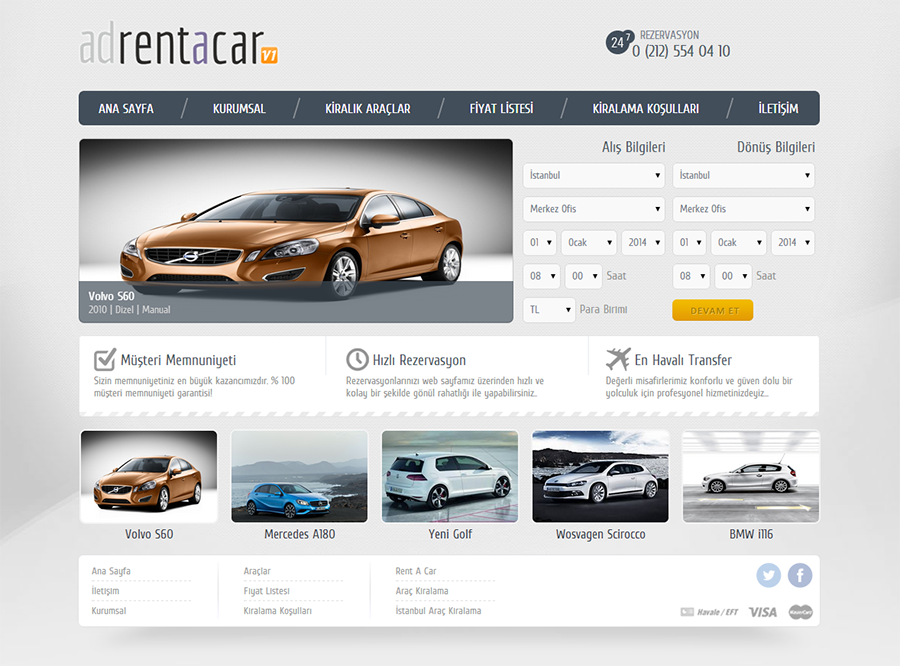Image resolution: width=900 pixels, height=666 pixels.
Task: Open the pickup month Ocak dropdown
Action: coord(588,242)
